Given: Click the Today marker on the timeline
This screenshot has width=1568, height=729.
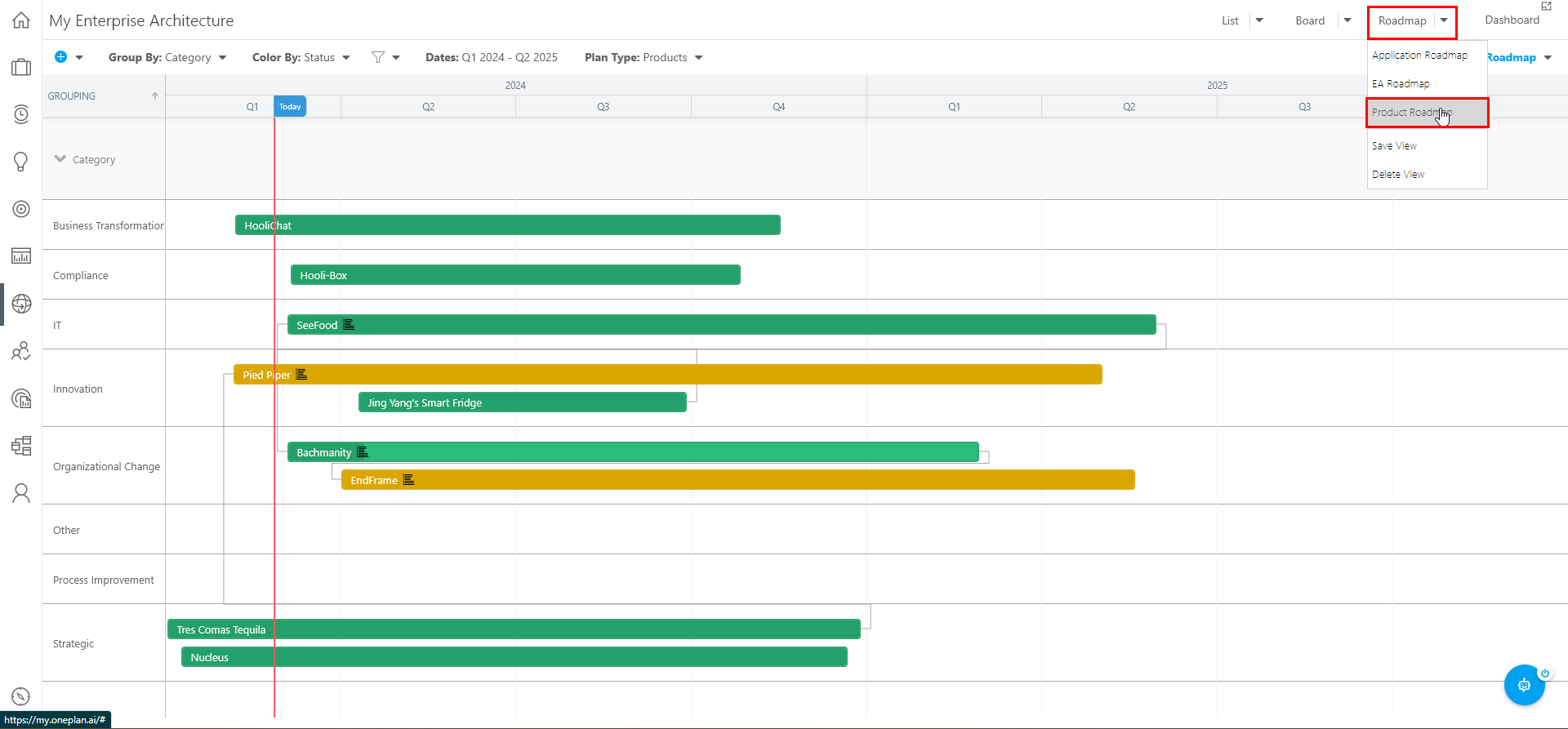Looking at the screenshot, I should point(290,106).
